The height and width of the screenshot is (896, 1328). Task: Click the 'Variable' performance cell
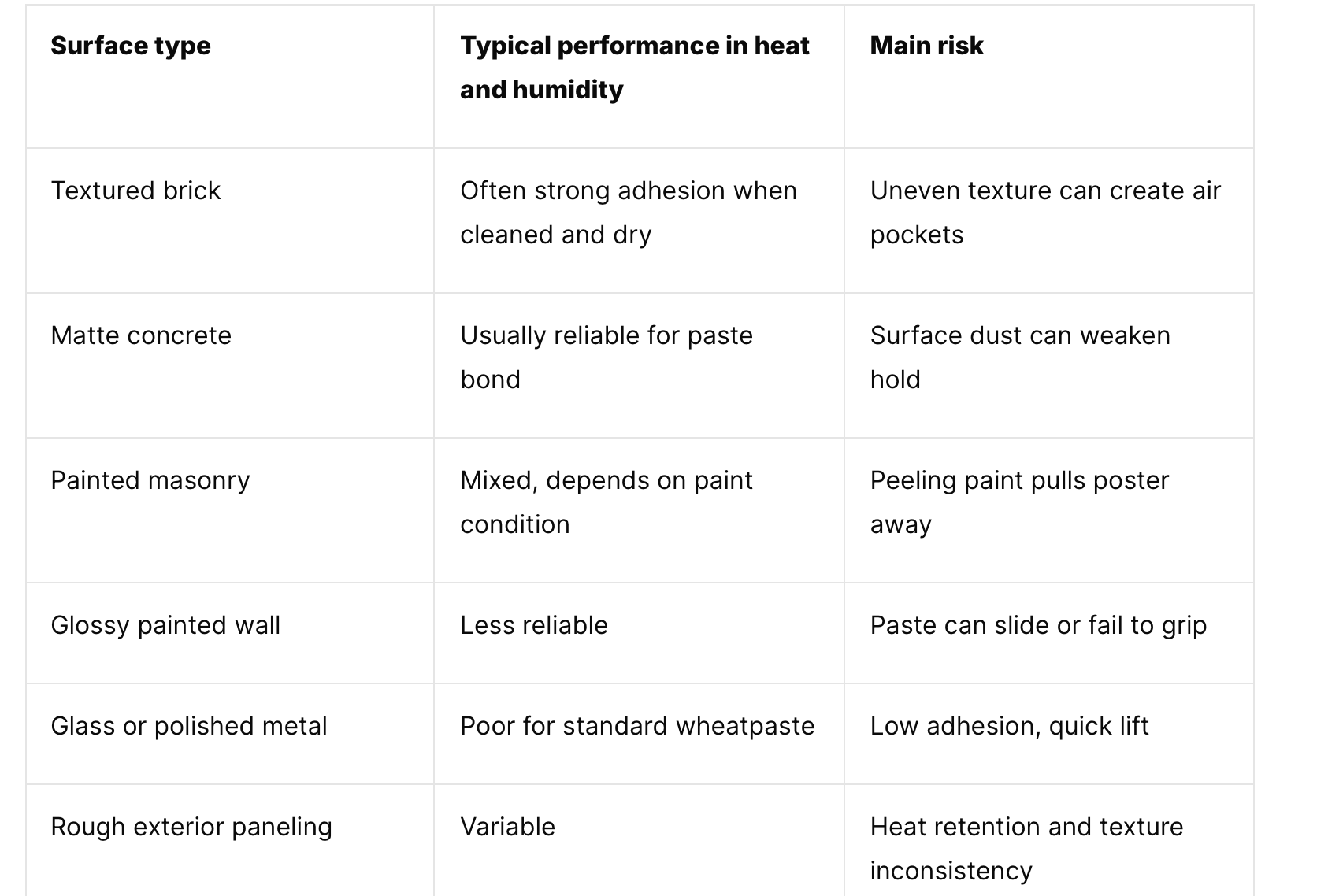tap(639, 841)
